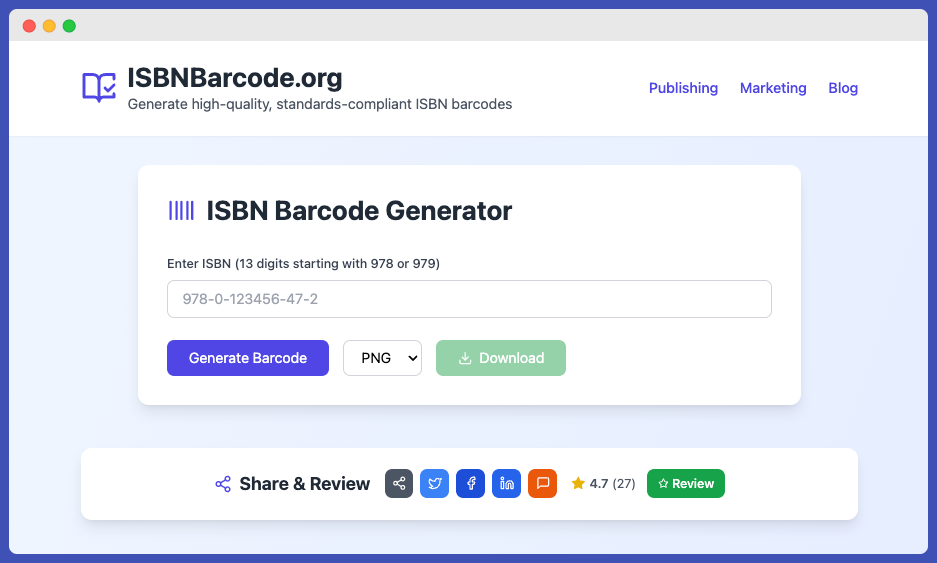The image size is (937, 563).
Task: Click the ISBN Barcode Generator heading
Action: (359, 211)
